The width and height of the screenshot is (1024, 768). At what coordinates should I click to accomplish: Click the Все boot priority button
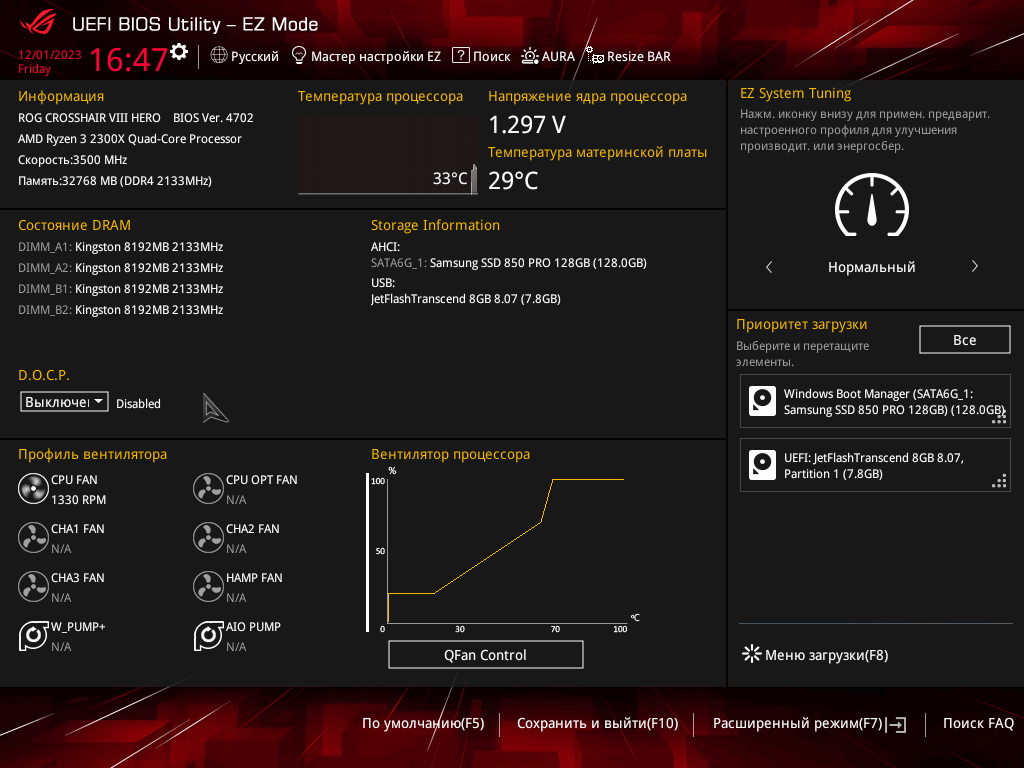click(x=964, y=340)
